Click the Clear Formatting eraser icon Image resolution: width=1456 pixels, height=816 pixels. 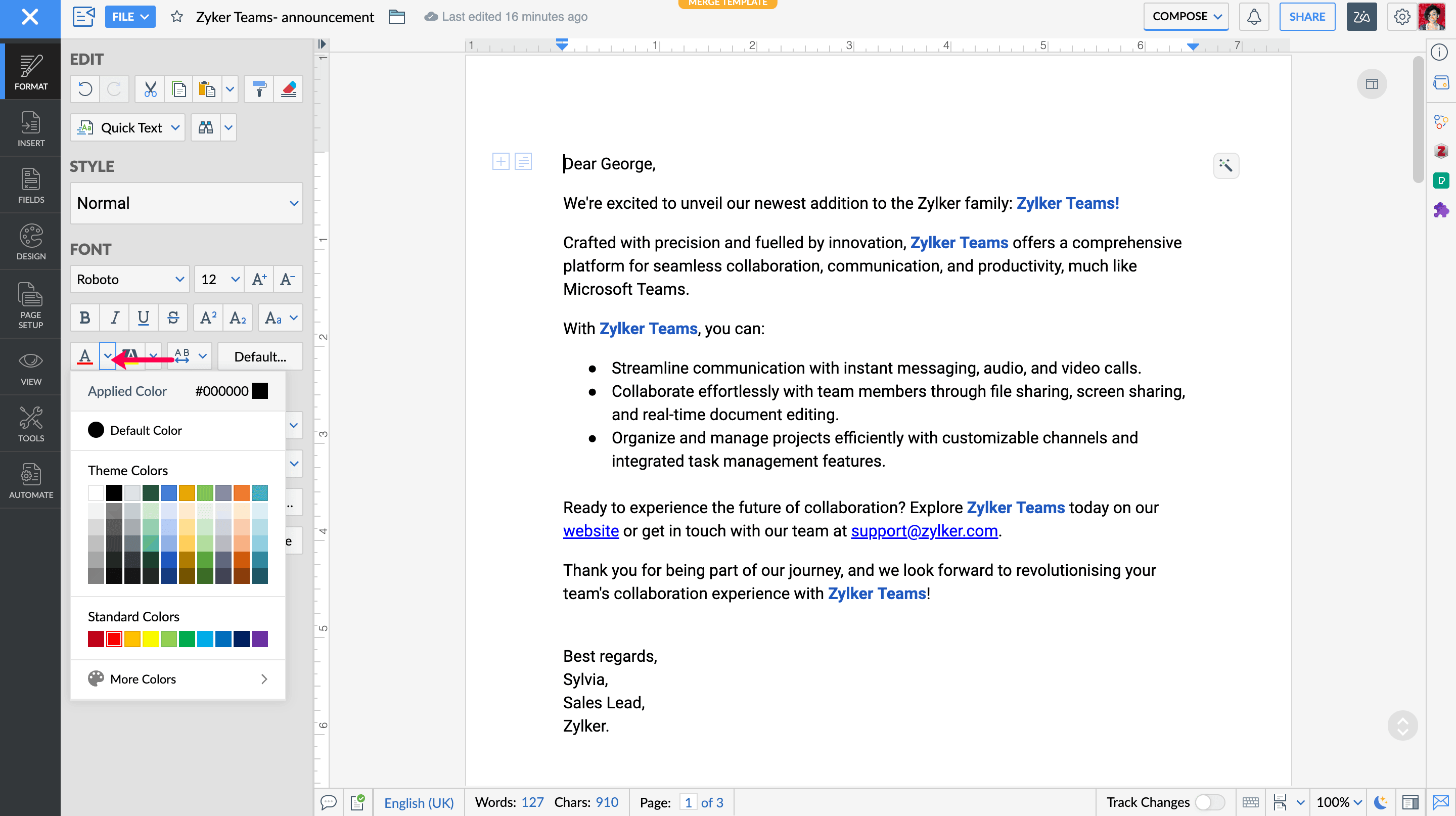(x=288, y=89)
